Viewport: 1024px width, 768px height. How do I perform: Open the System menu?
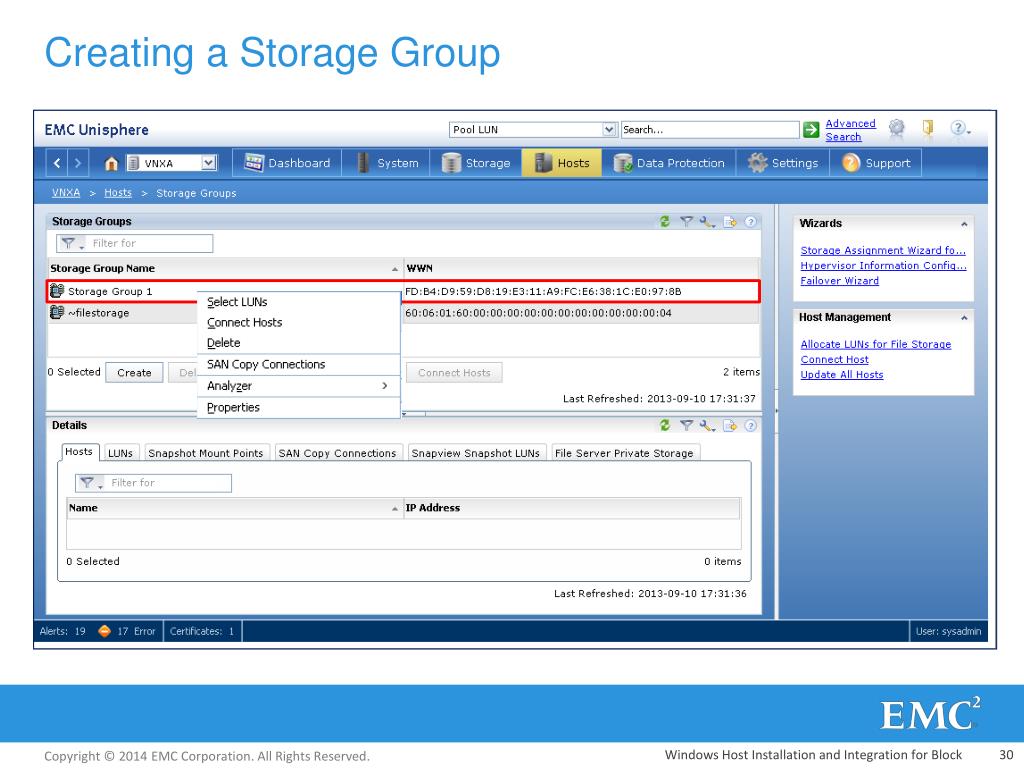point(387,163)
